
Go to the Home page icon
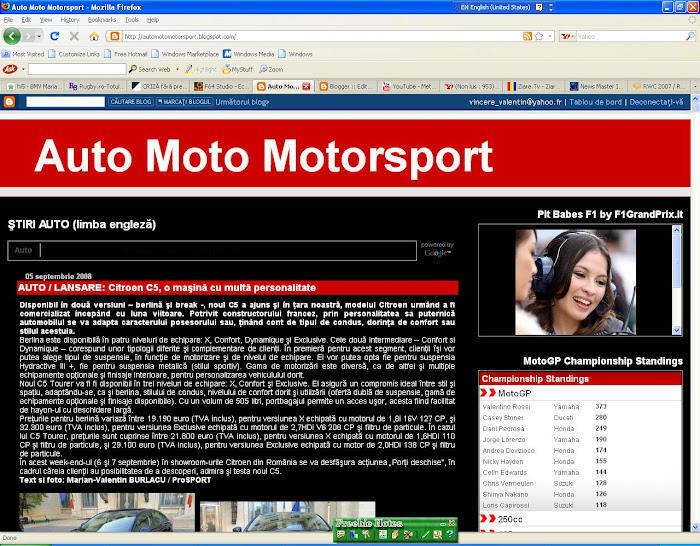pos(94,37)
